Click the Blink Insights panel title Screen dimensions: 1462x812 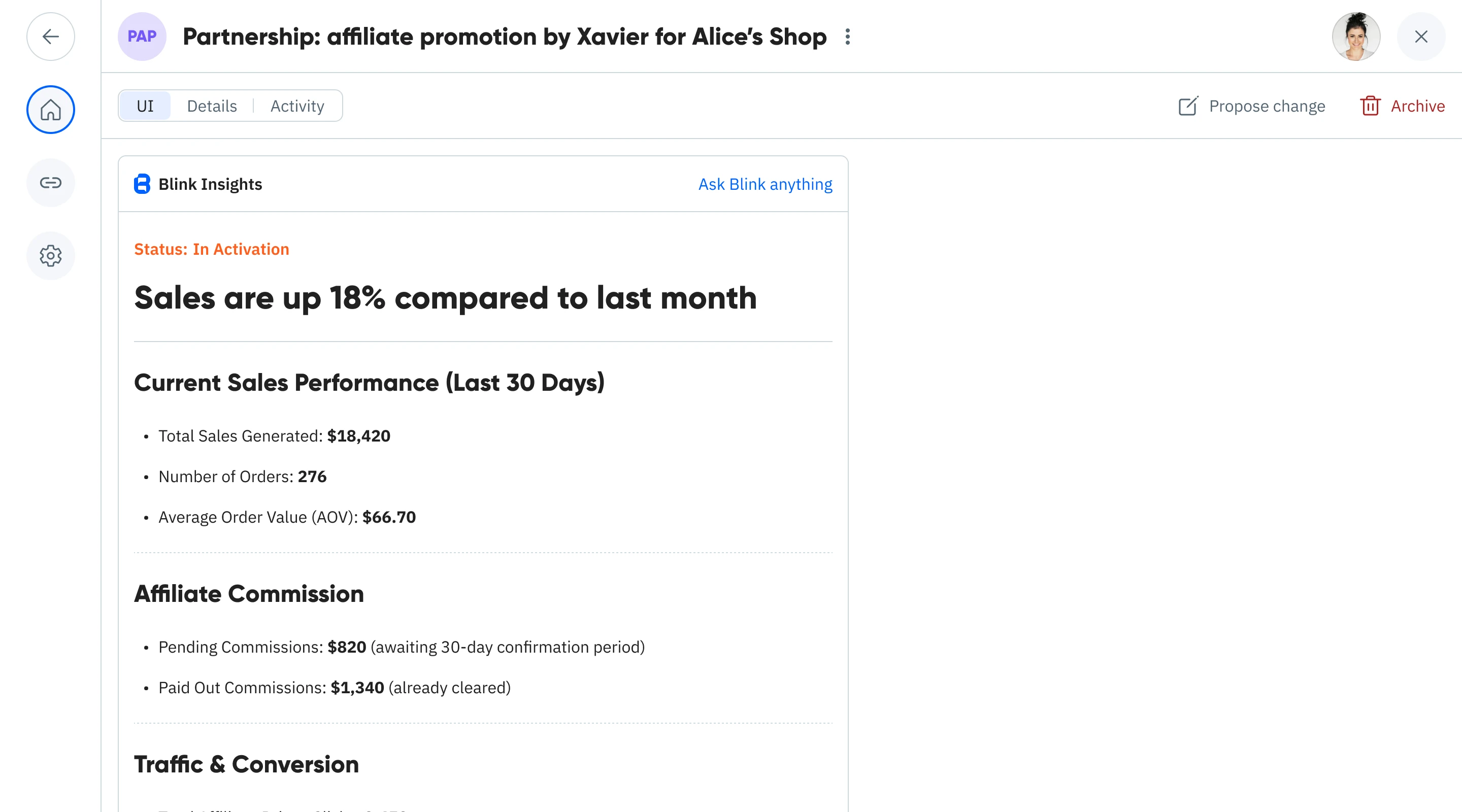pos(210,184)
